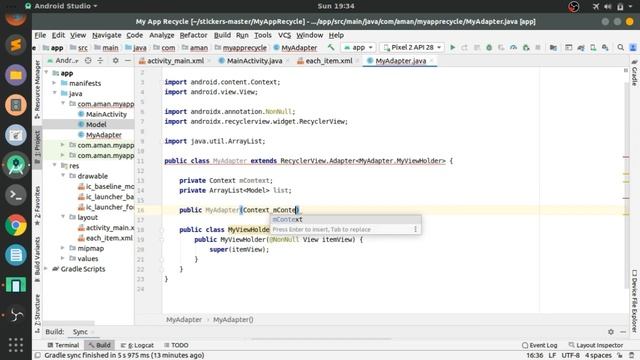Open the Analyze menu
640x360 pixels.
[x=162, y=35]
